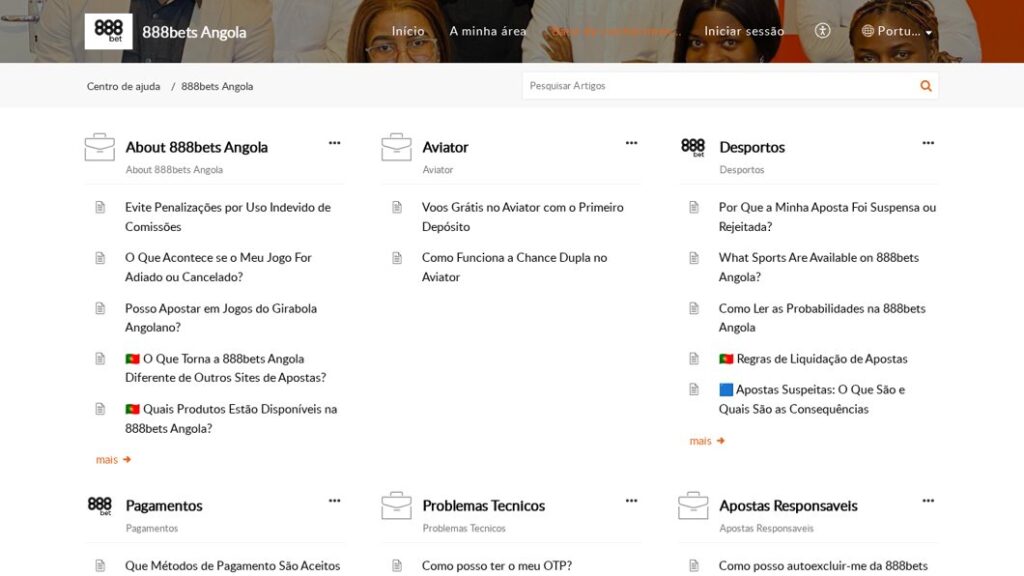
Task: Show more articles under About 888bets Angola
Action: tap(113, 460)
